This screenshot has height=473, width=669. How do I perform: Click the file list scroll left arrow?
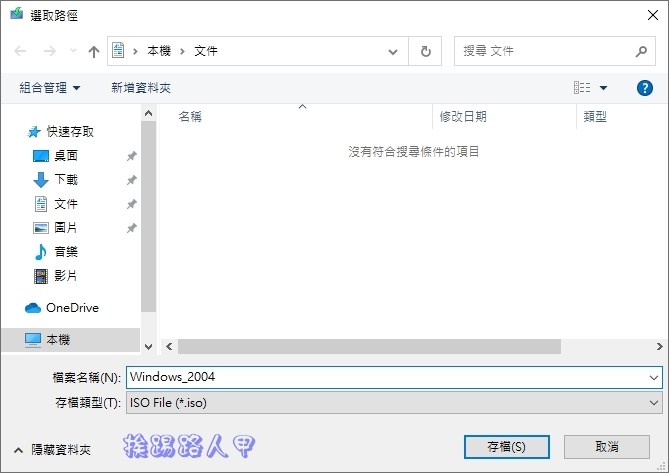coord(169,346)
